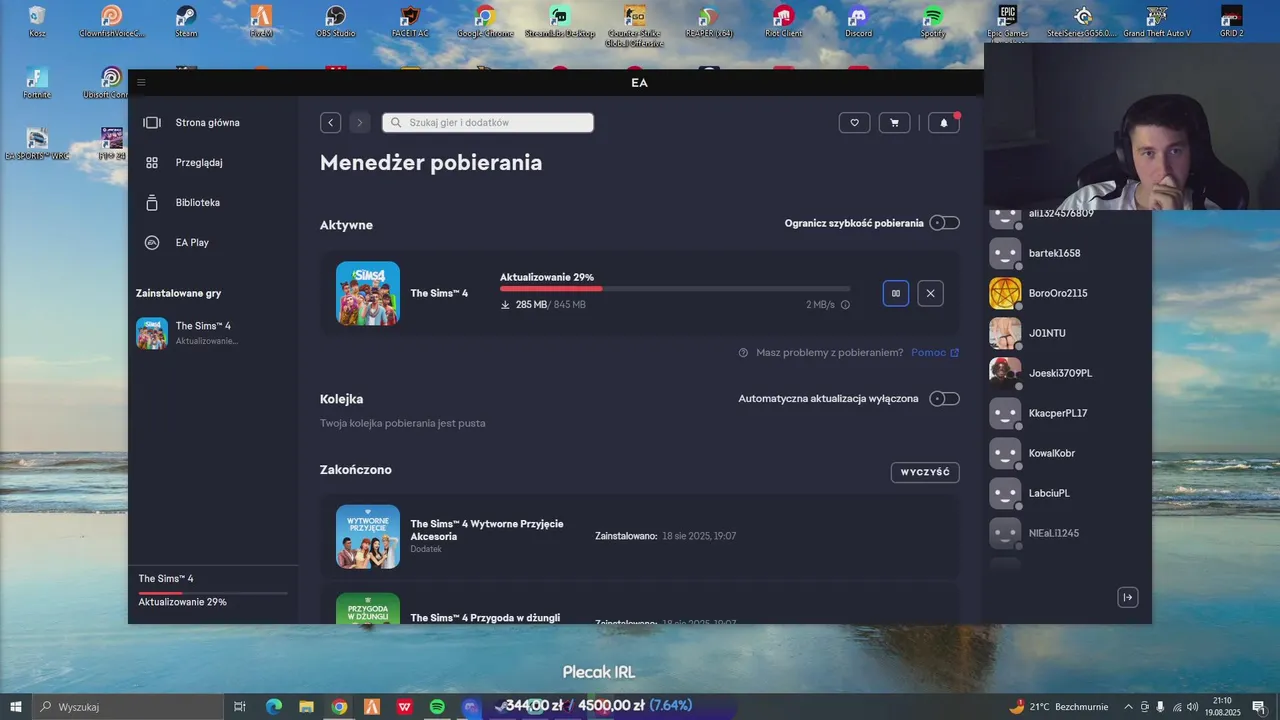Screen dimensions: 1280x720
Task: Click The Sims 4 update progress bar
Action: [675, 289]
